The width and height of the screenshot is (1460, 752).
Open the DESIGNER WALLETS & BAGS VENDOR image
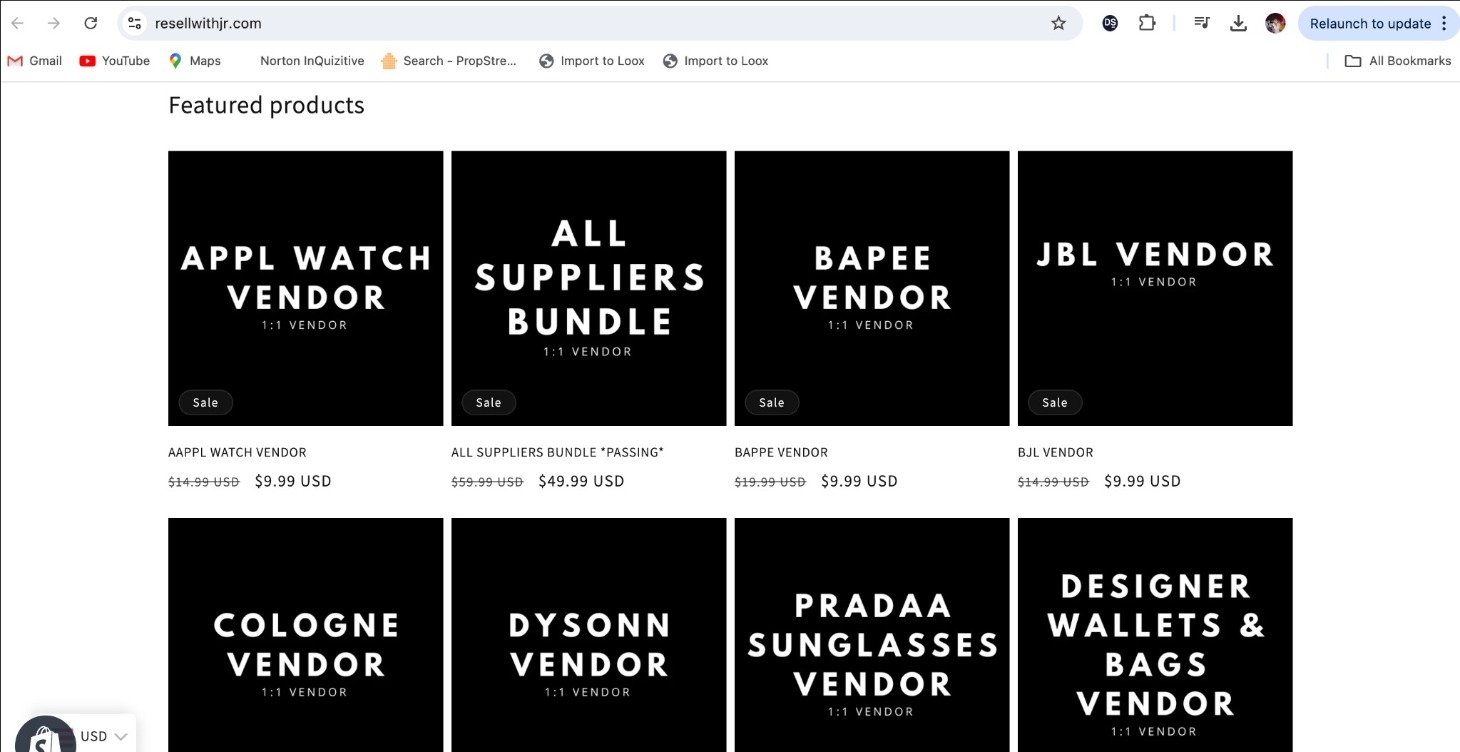pyautogui.click(x=1155, y=635)
